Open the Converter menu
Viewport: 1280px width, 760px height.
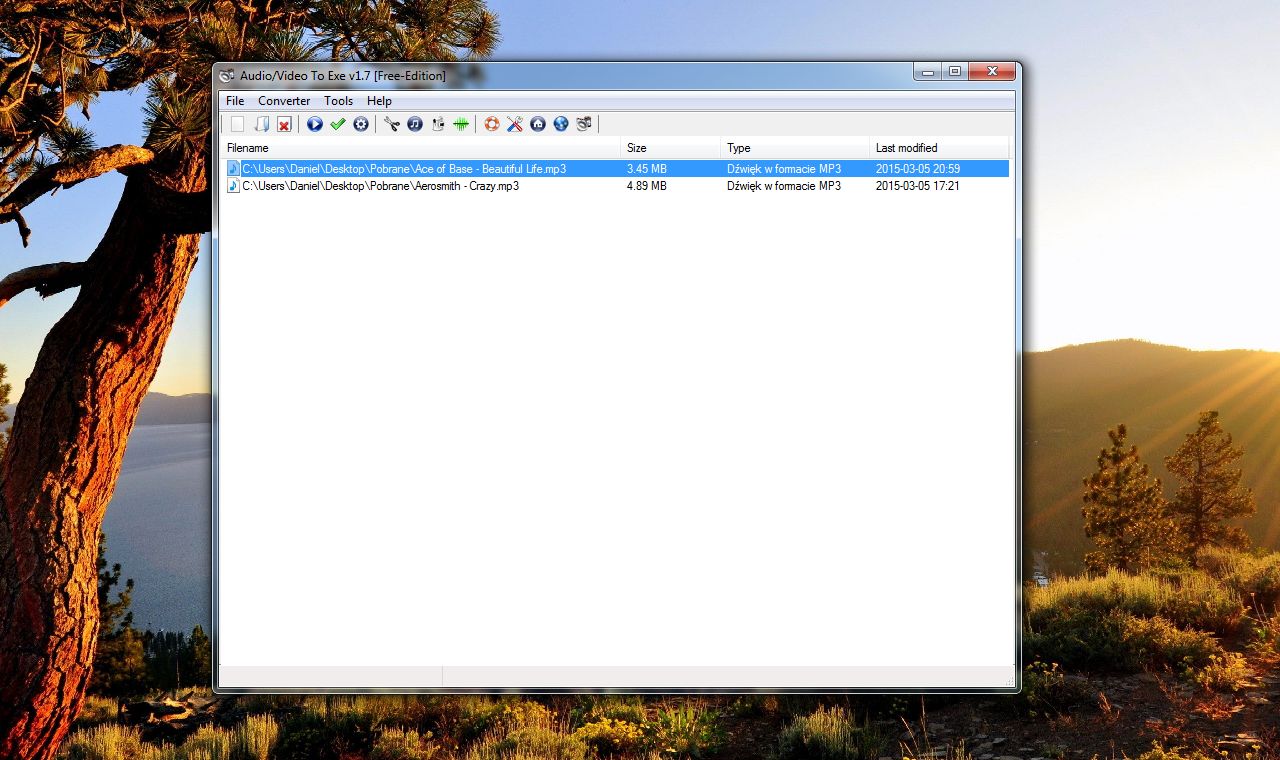tap(284, 101)
